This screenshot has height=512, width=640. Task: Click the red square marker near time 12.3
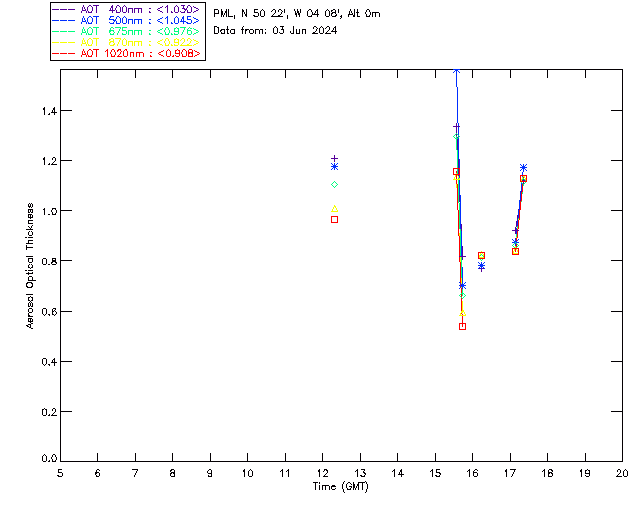[x=334, y=220]
